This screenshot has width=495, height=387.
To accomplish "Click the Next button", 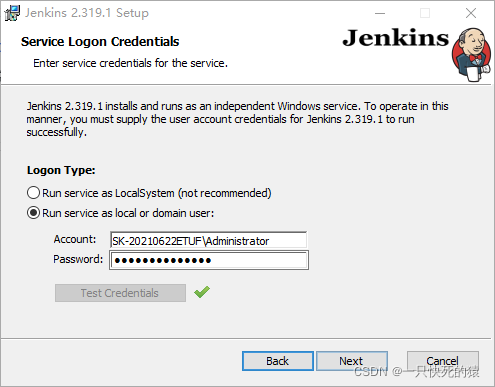I will coord(351,361).
